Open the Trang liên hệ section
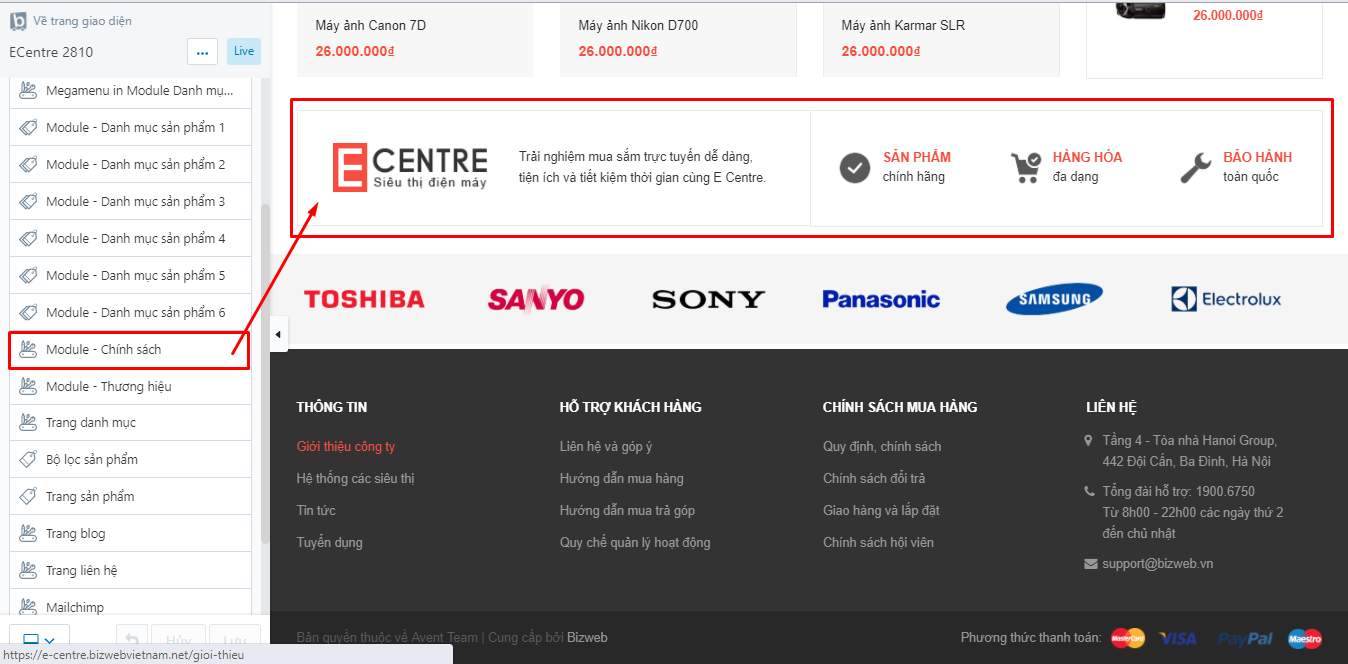The height and width of the screenshot is (664, 1348). tap(130, 571)
